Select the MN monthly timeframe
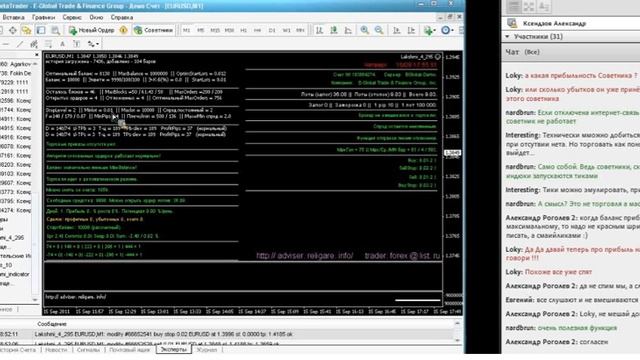 pyautogui.click(x=300, y=31)
